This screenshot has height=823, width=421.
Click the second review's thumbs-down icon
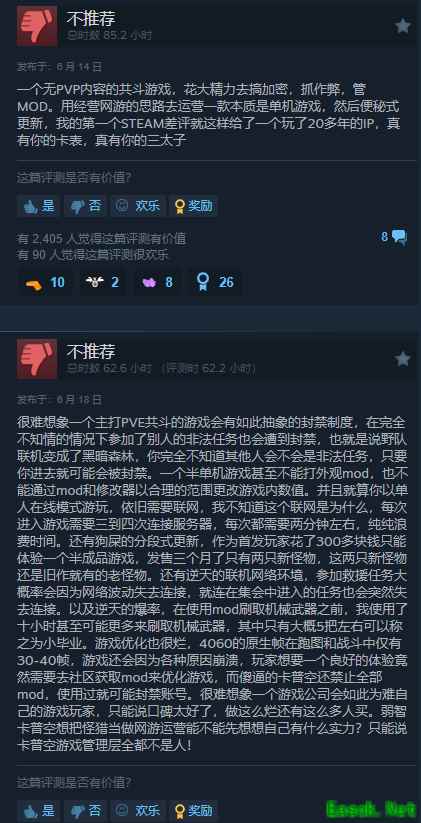click(x=37, y=358)
